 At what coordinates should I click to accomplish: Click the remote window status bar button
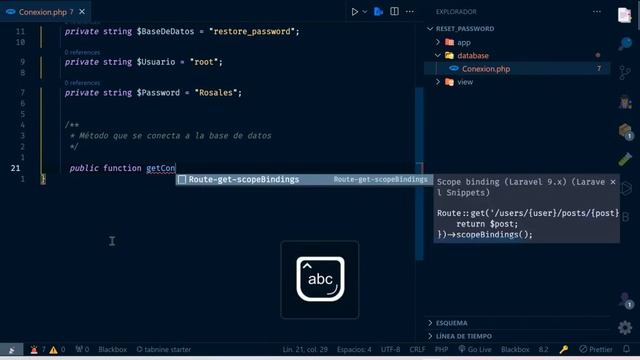pos(11,349)
